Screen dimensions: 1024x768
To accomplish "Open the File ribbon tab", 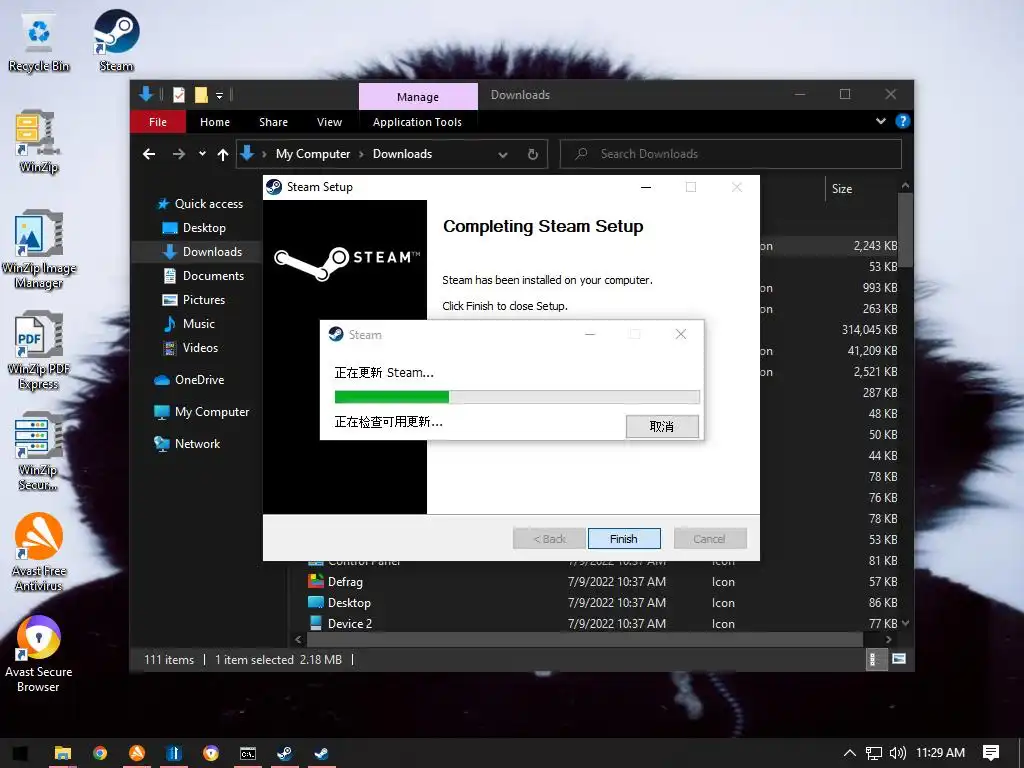I will click(x=158, y=122).
